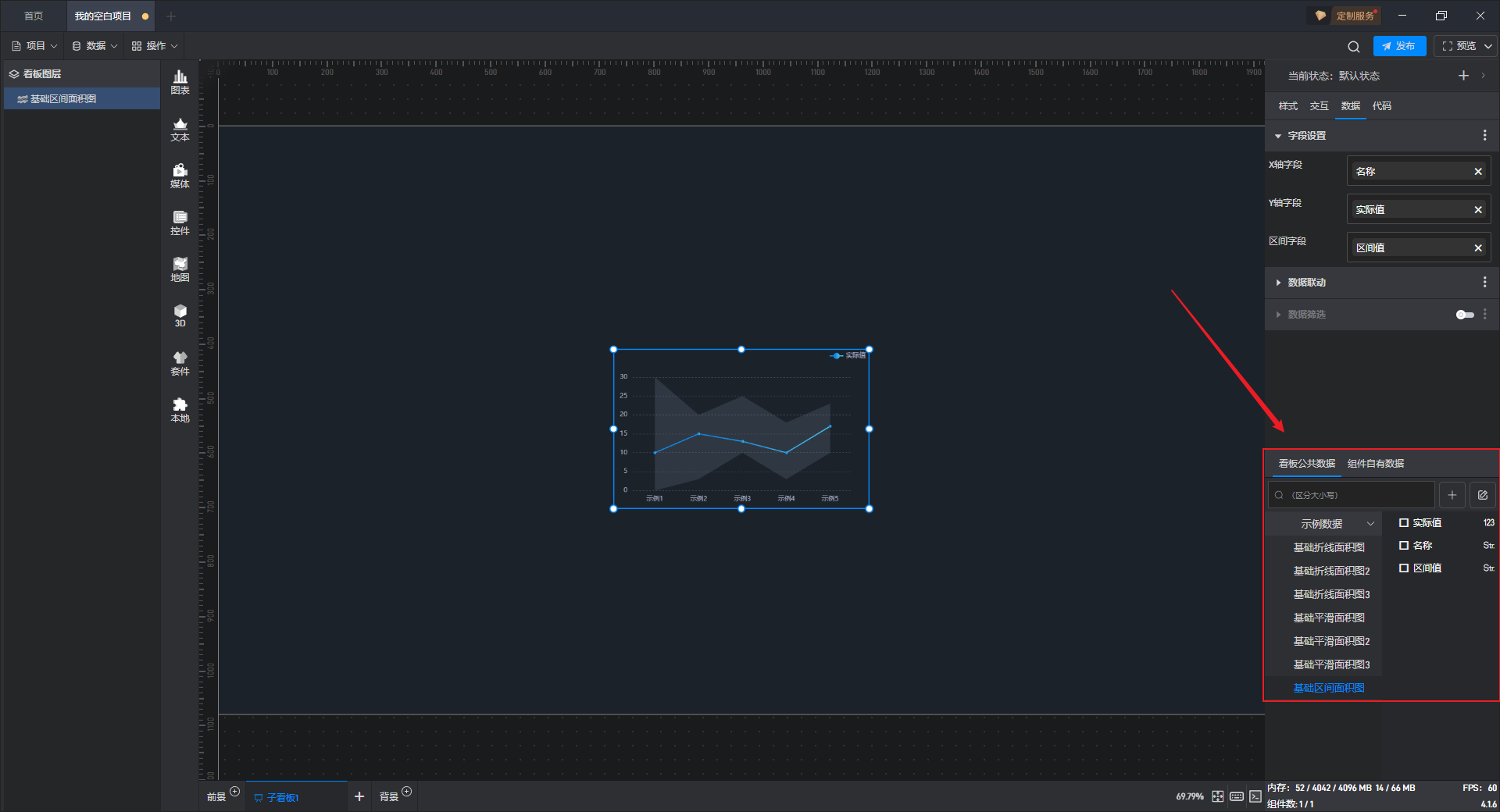Open the 3D components panel
1500x812 pixels.
(180, 315)
